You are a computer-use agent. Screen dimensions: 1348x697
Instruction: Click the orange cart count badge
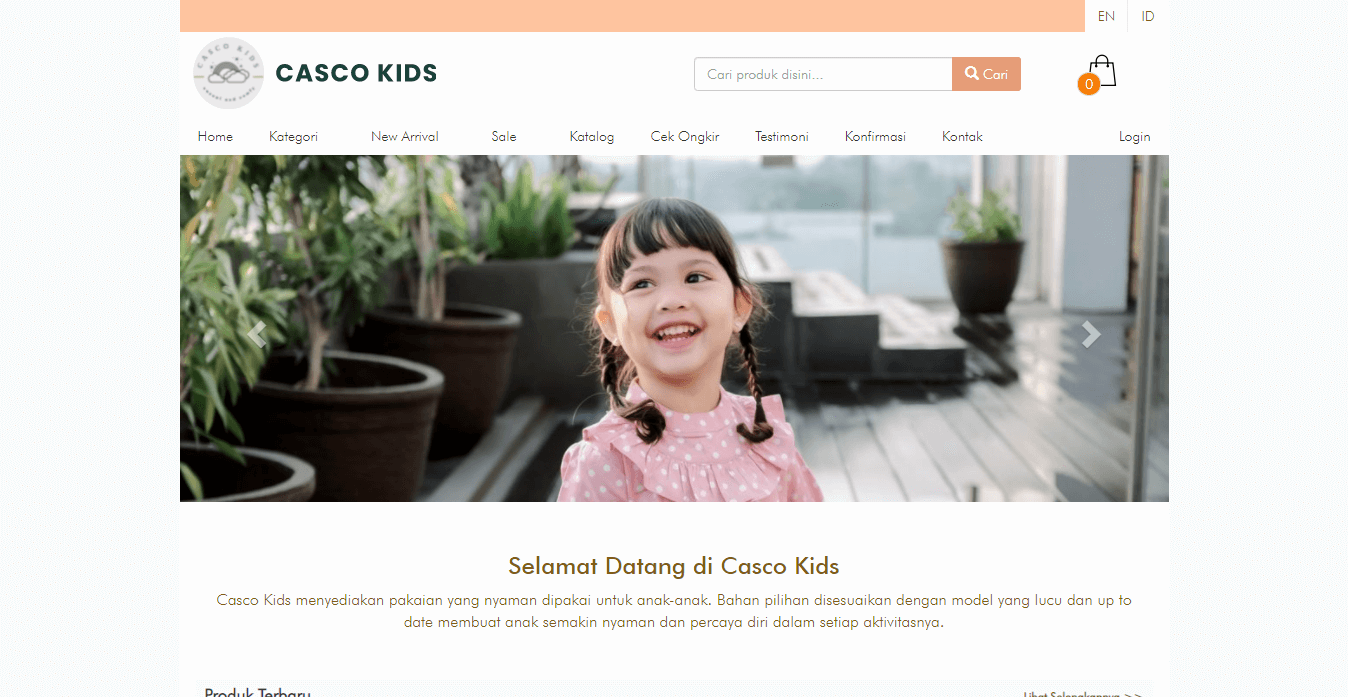1088,85
